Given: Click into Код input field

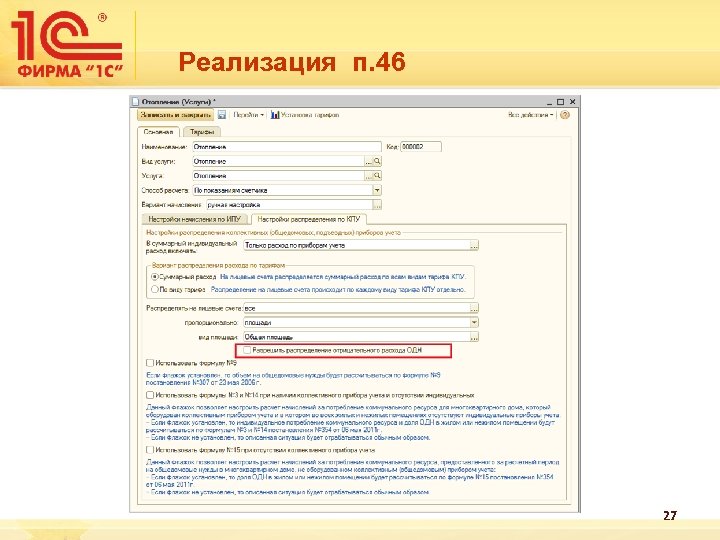Looking at the screenshot, I should point(421,147).
